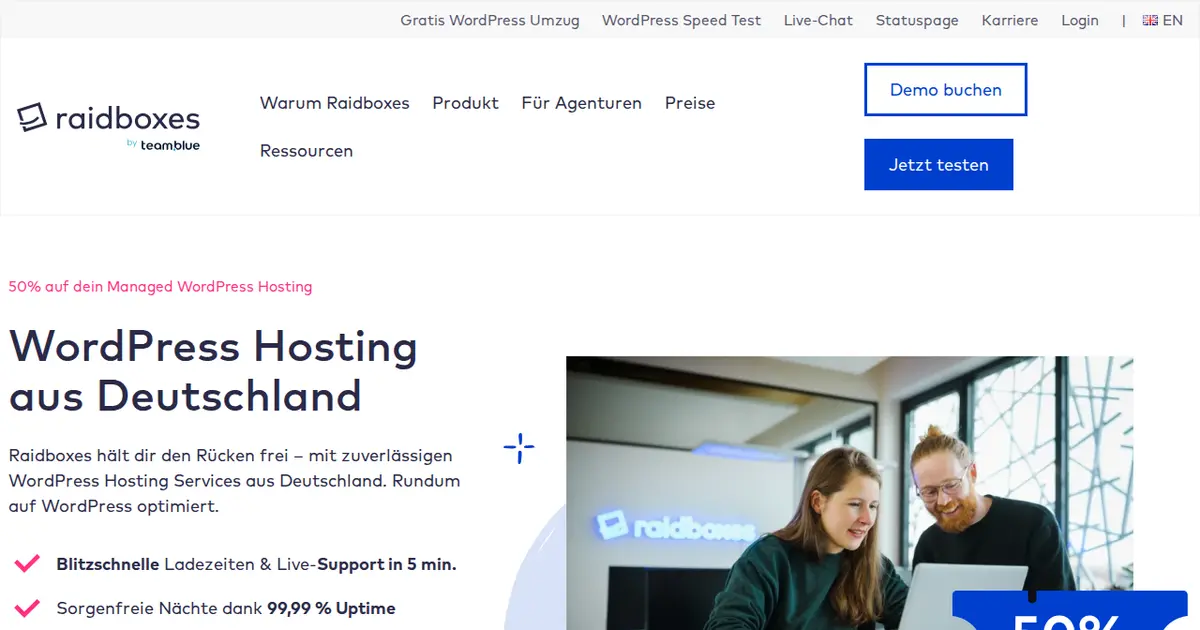This screenshot has width=1200, height=630.
Task: Open the Statuspage link
Action: [917, 20]
